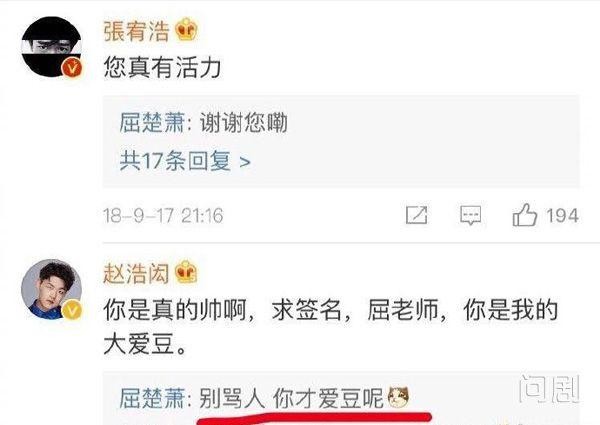Tap 屈楚萧 in the 谢谢您嘞 reply
This screenshot has height=425, width=600.
pyautogui.click(x=152, y=123)
